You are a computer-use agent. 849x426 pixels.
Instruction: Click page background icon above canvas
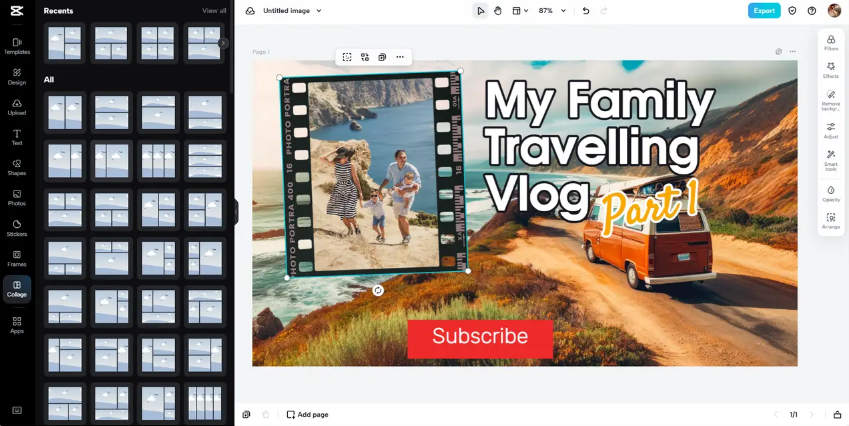click(x=779, y=51)
